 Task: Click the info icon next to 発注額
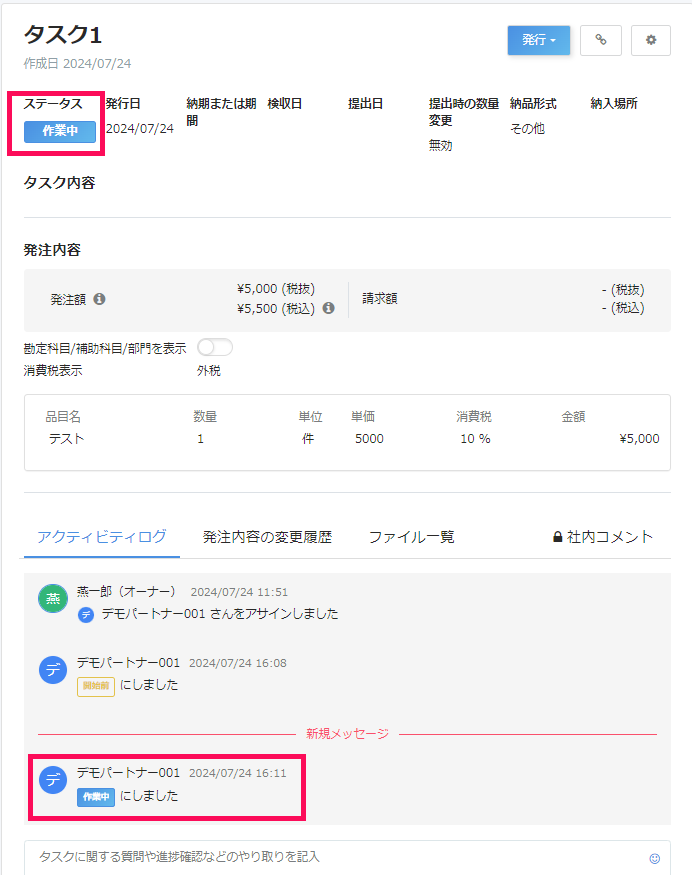(99, 299)
